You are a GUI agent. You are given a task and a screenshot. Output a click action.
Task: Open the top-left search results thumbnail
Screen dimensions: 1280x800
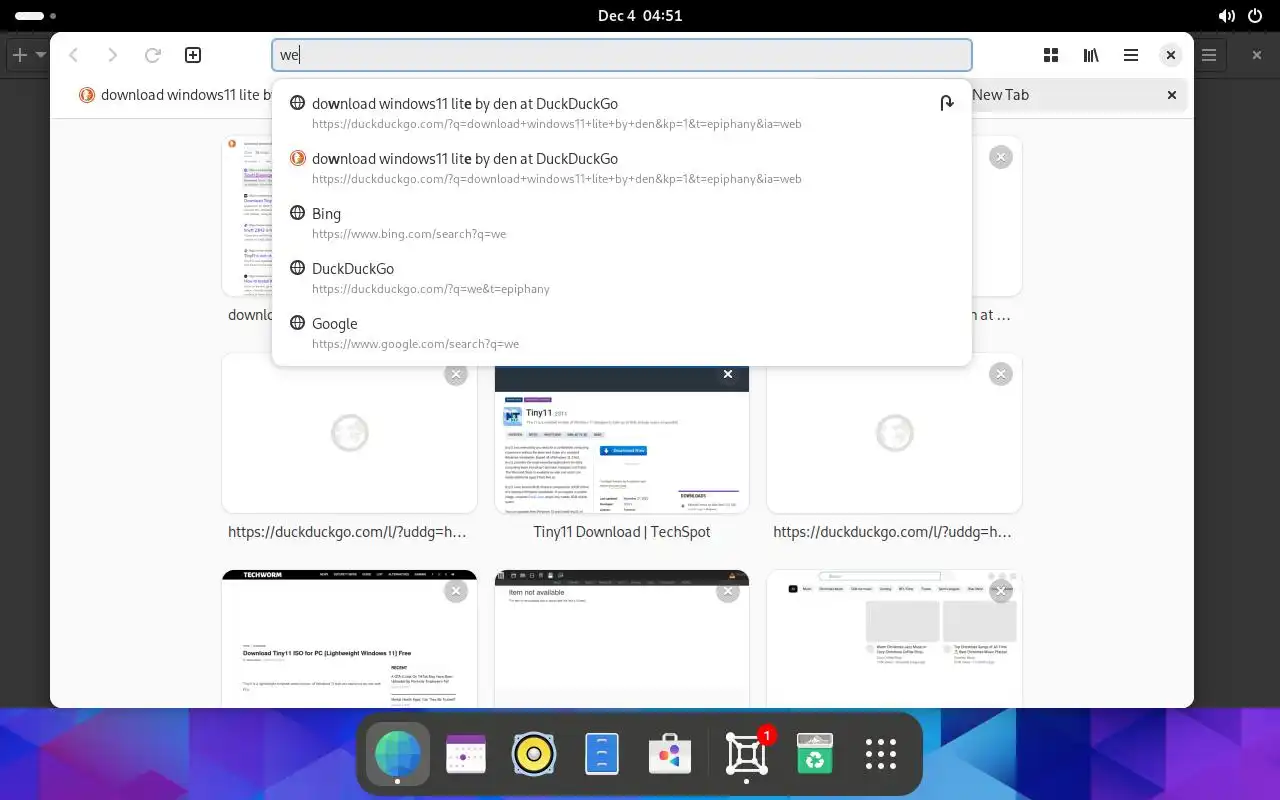pos(246,216)
